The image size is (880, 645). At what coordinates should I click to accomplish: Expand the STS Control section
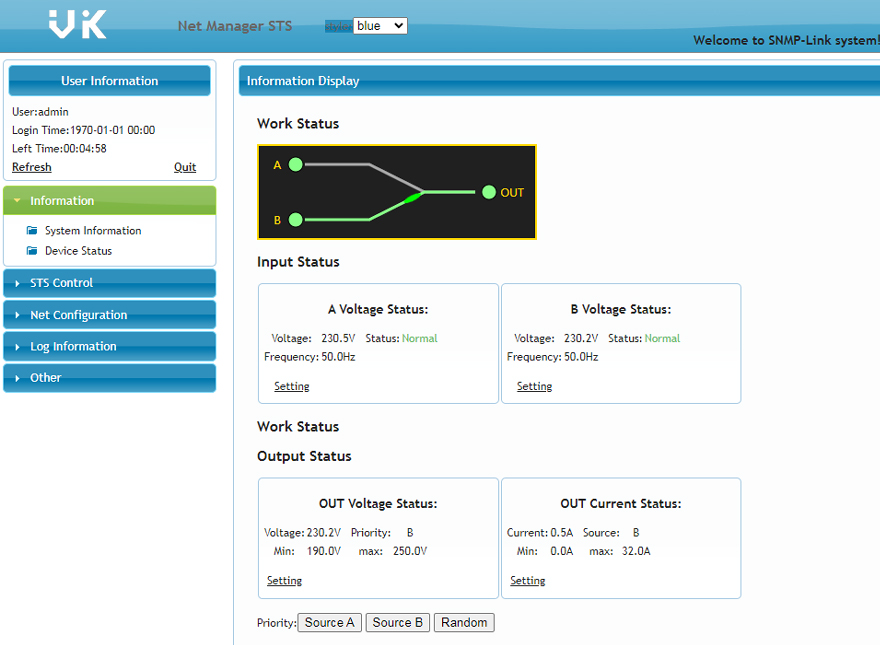(62, 283)
